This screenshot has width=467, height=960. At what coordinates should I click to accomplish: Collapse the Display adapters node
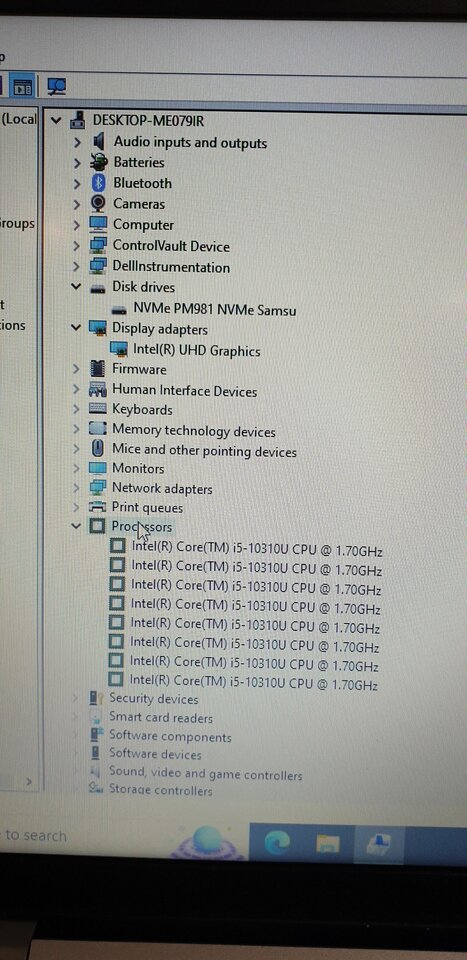[75, 328]
